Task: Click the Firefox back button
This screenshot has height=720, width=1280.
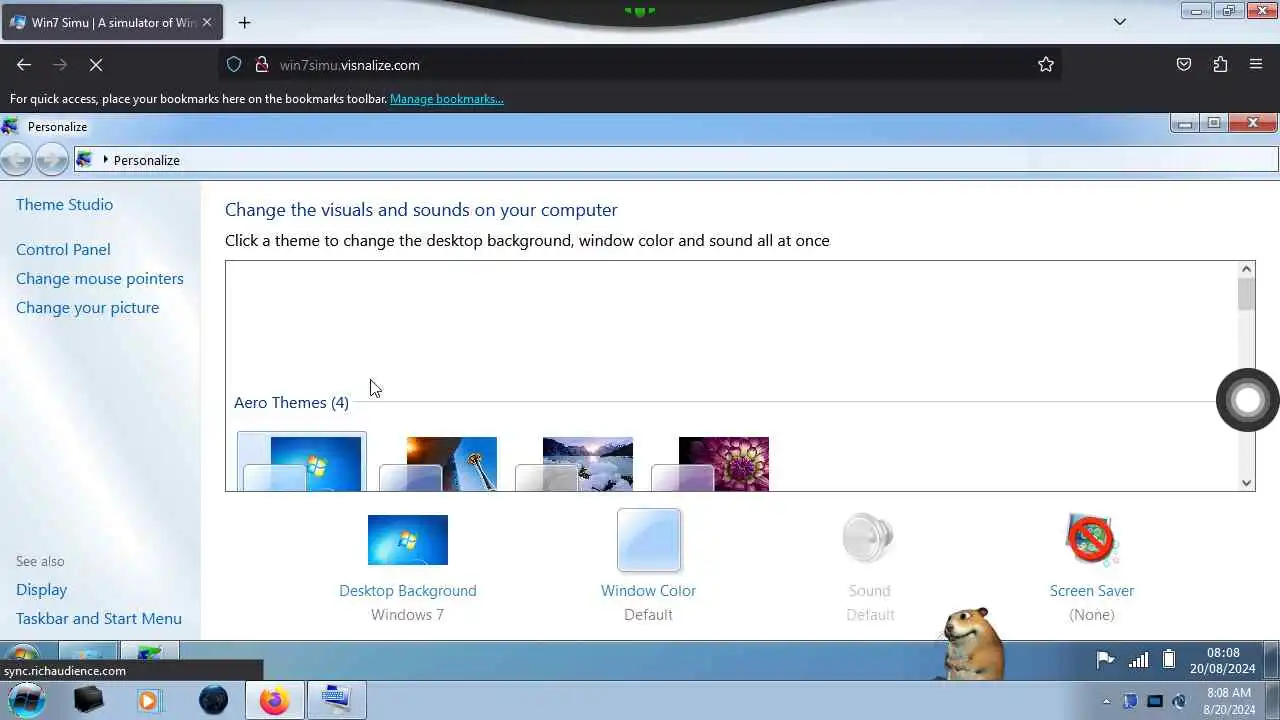Action: coord(24,64)
